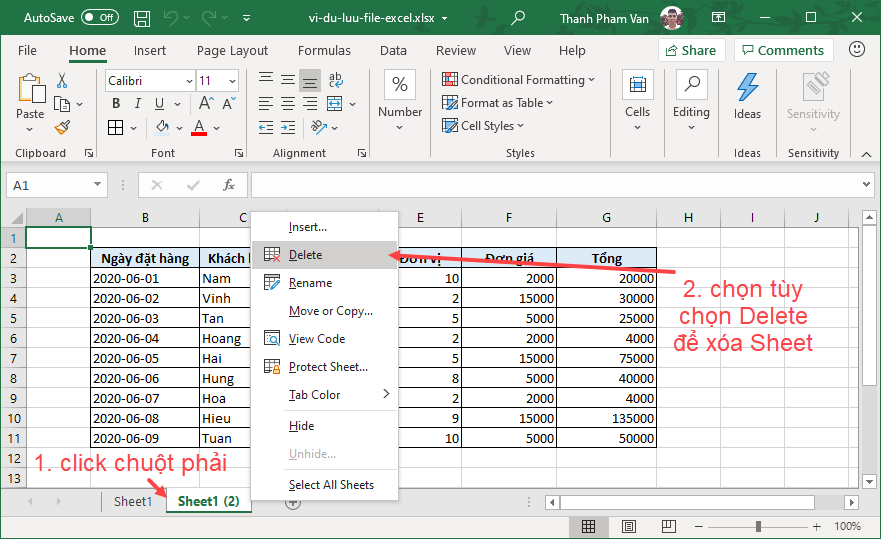Toggle Bottom Align
881x539 pixels.
point(310,80)
